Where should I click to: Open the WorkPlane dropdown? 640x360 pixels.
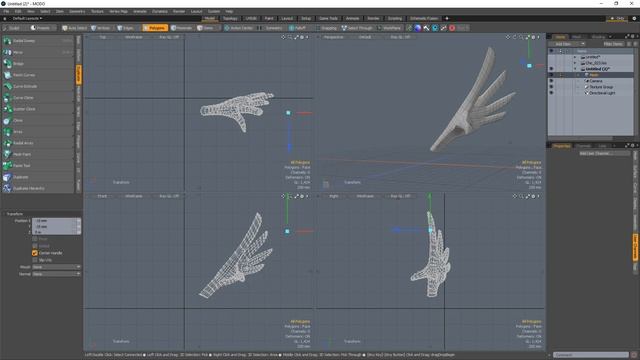tap(390, 28)
